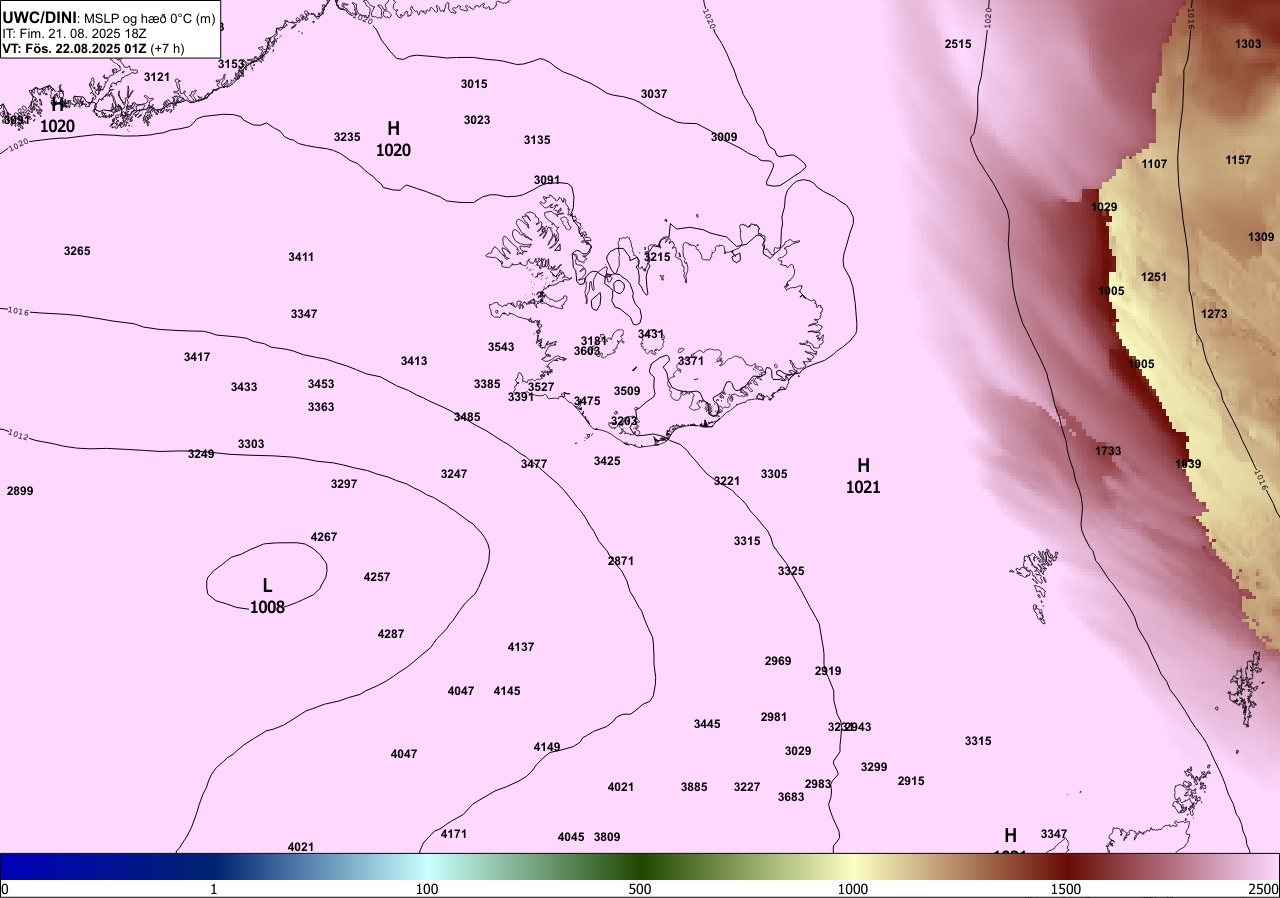1280x898 pixels.
Task: Click the height value 4257
Action: point(377,577)
